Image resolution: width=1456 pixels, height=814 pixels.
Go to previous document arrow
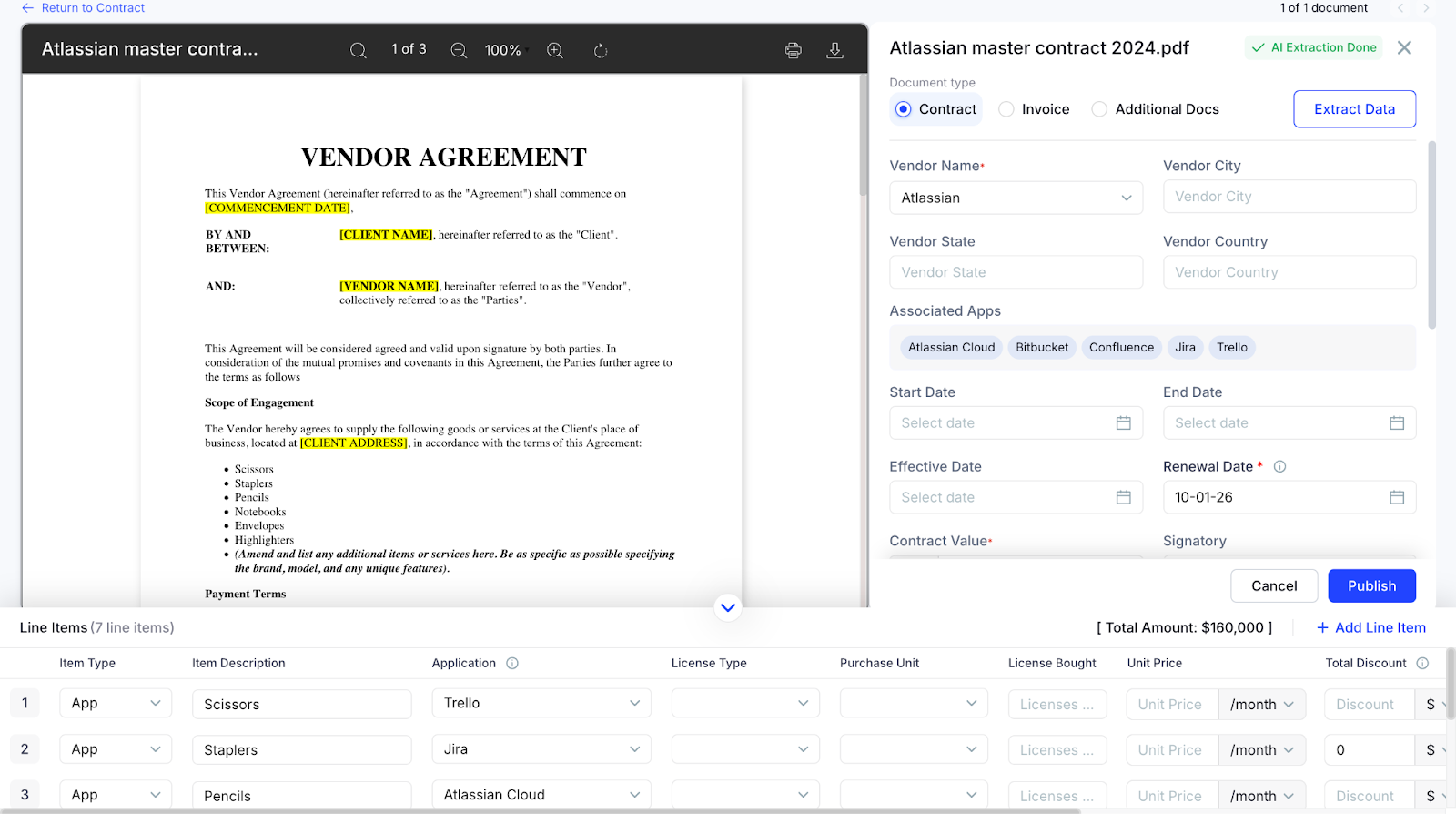tap(1400, 8)
